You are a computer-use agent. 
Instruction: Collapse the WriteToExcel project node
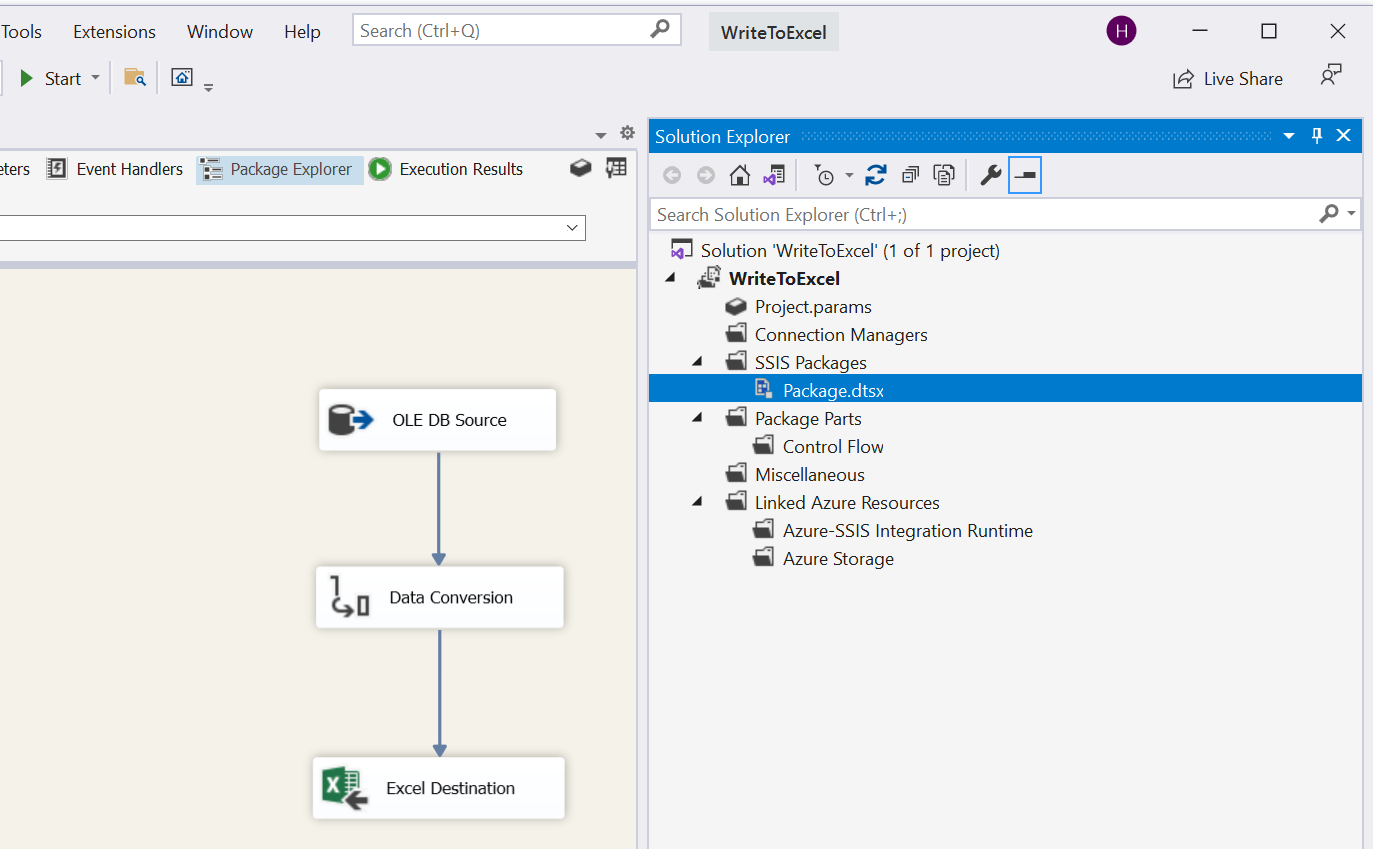(x=669, y=279)
